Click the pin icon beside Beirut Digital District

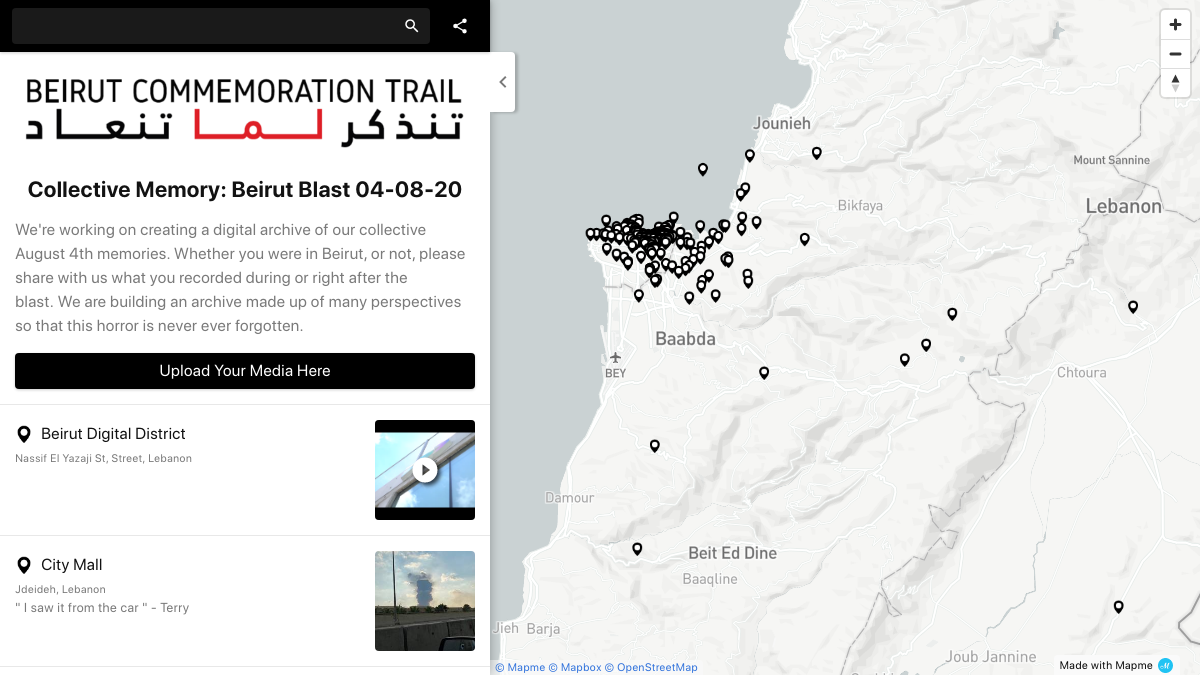click(23, 434)
